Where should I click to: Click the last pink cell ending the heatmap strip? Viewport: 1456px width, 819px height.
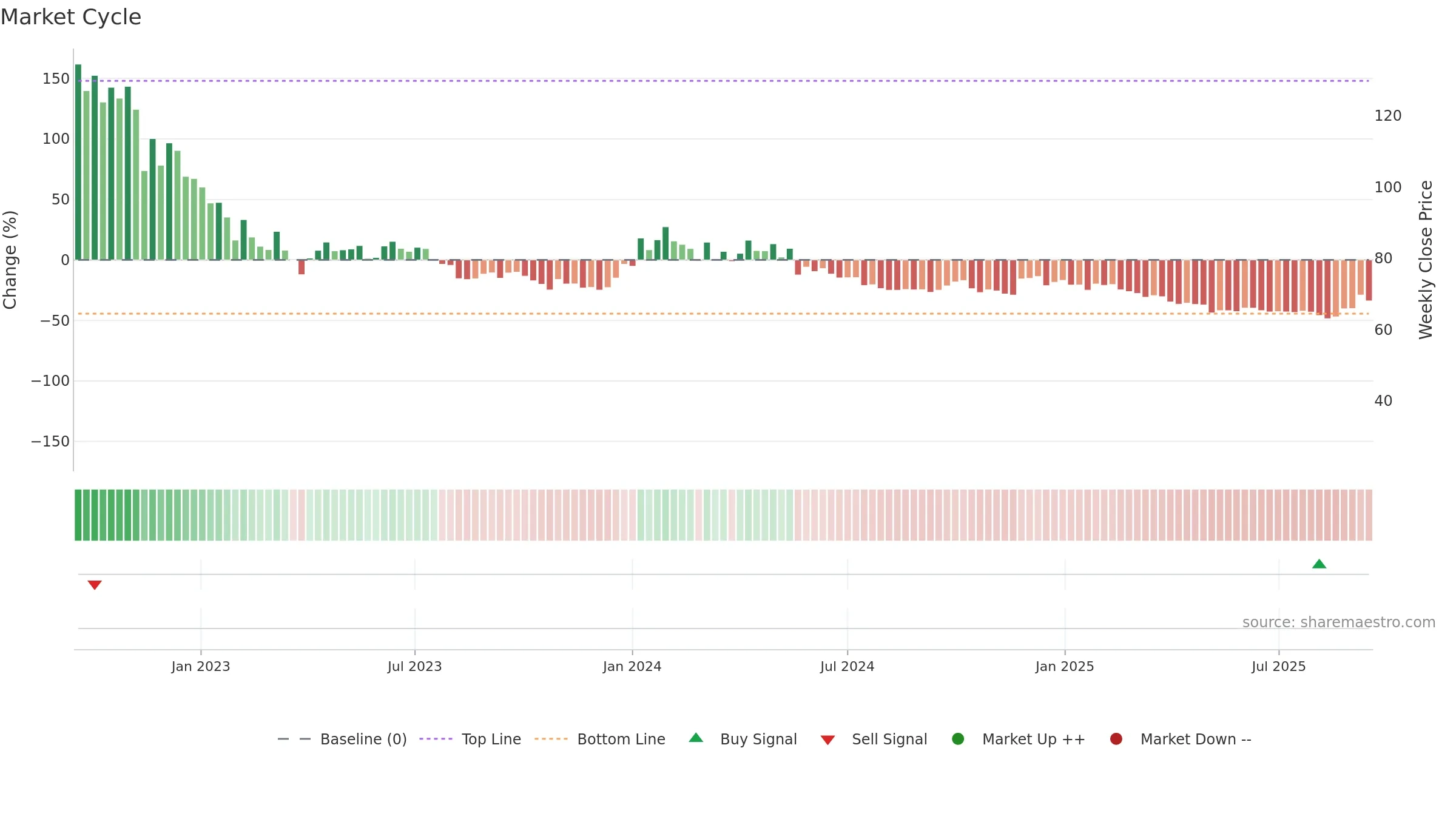click(1369, 515)
